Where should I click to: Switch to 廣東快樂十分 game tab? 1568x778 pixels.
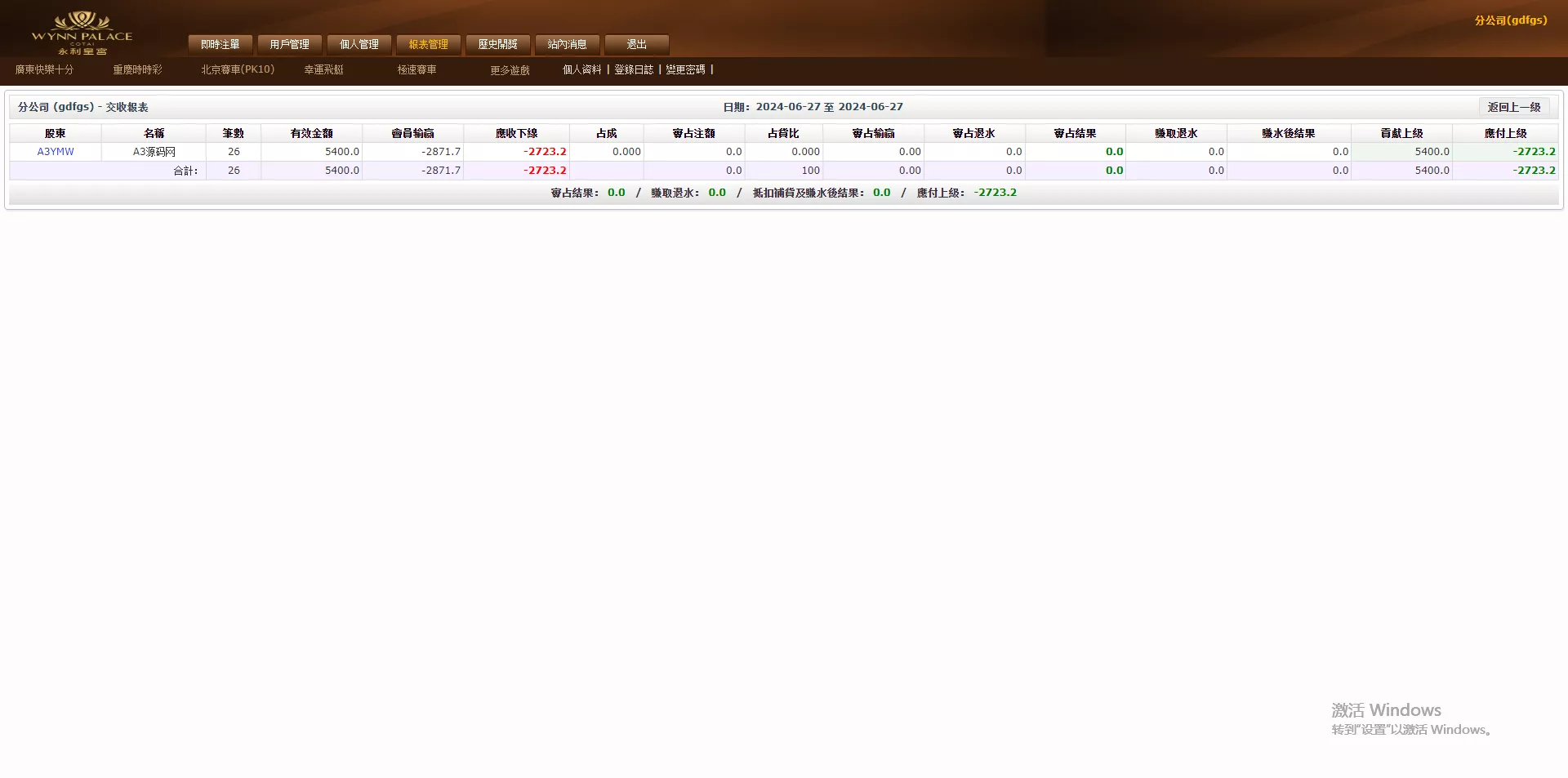point(44,70)
